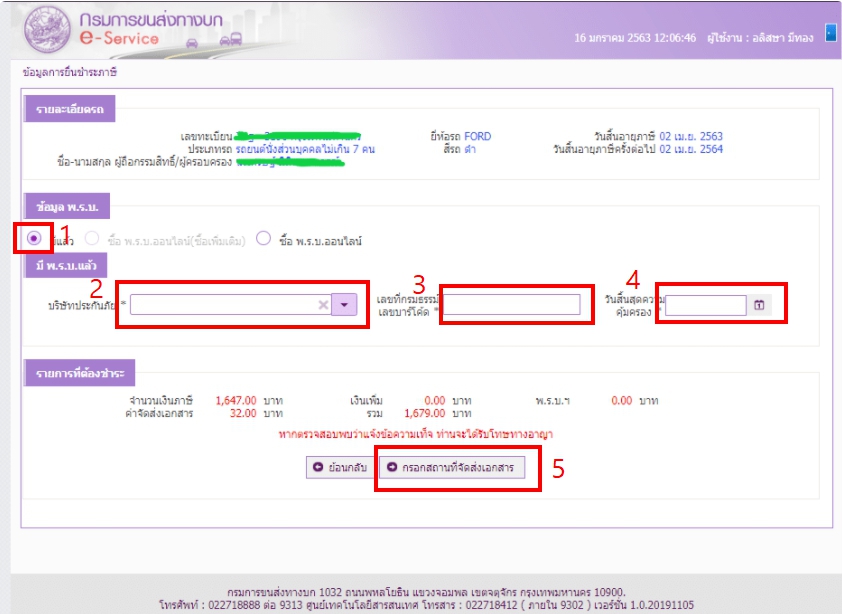Click the footer address line กรมการขนส่งทางบก 1032

coord(426,593)
